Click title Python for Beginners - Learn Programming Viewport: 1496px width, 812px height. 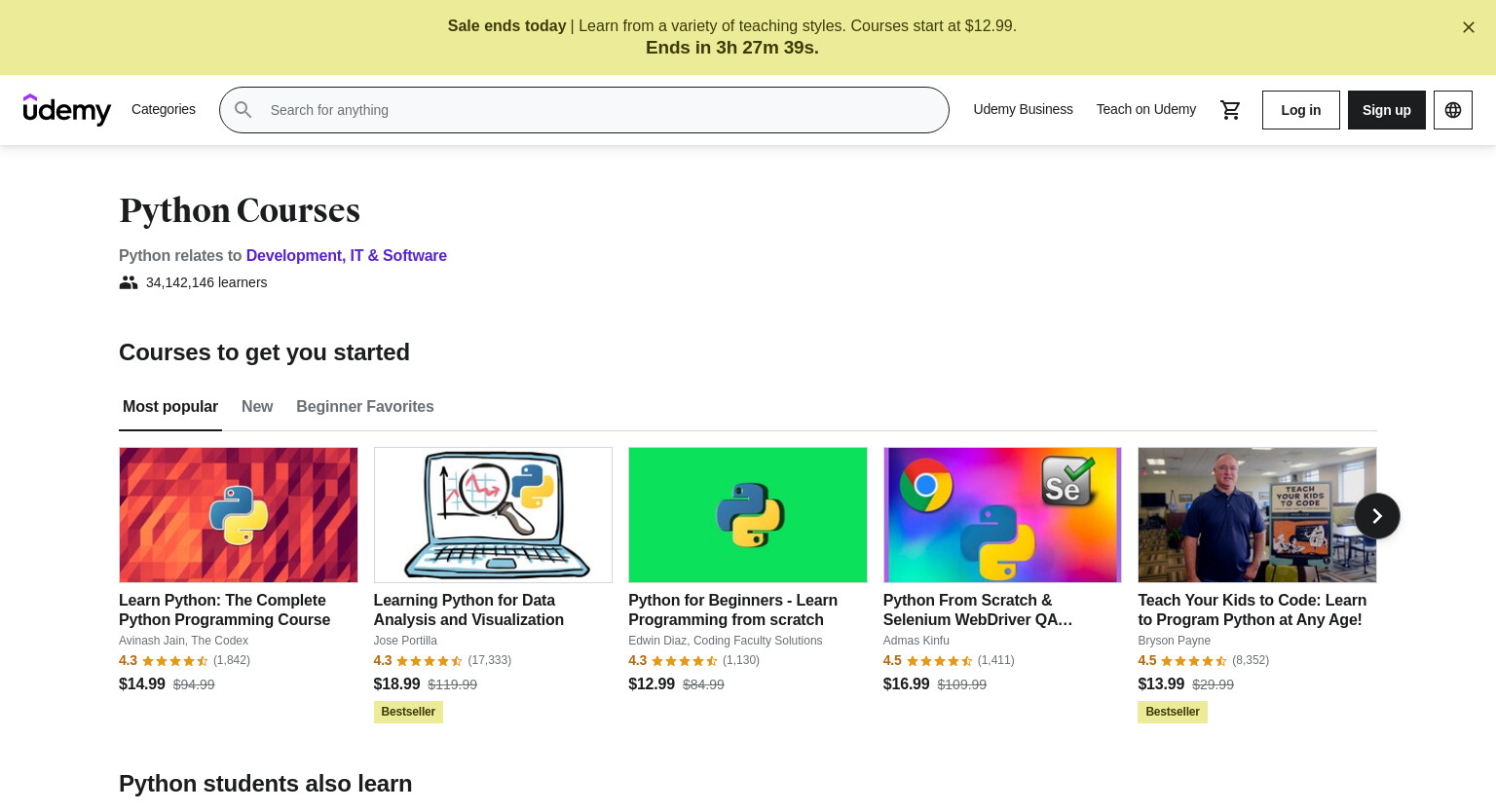click(732, 609)
